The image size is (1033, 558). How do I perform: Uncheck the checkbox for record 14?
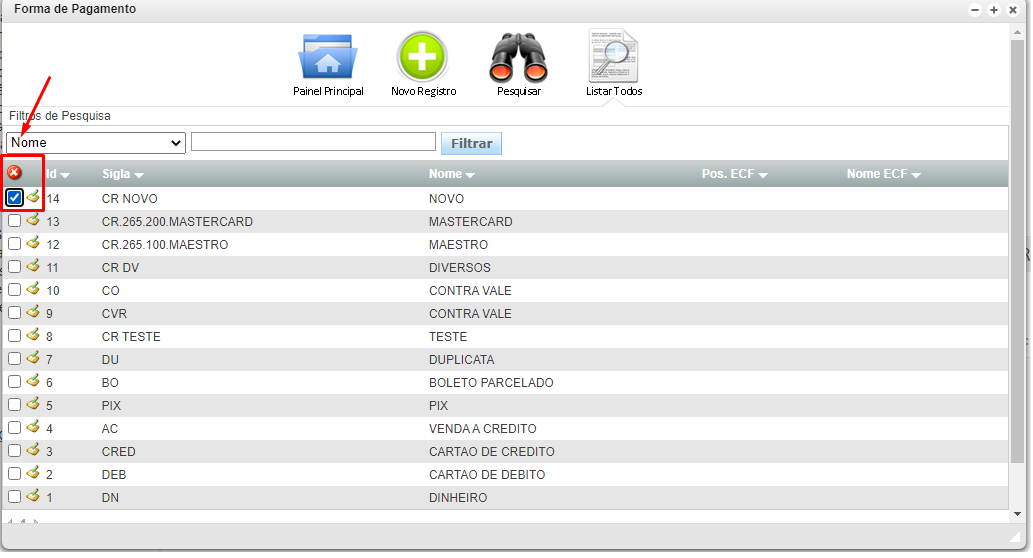point(14,198)
